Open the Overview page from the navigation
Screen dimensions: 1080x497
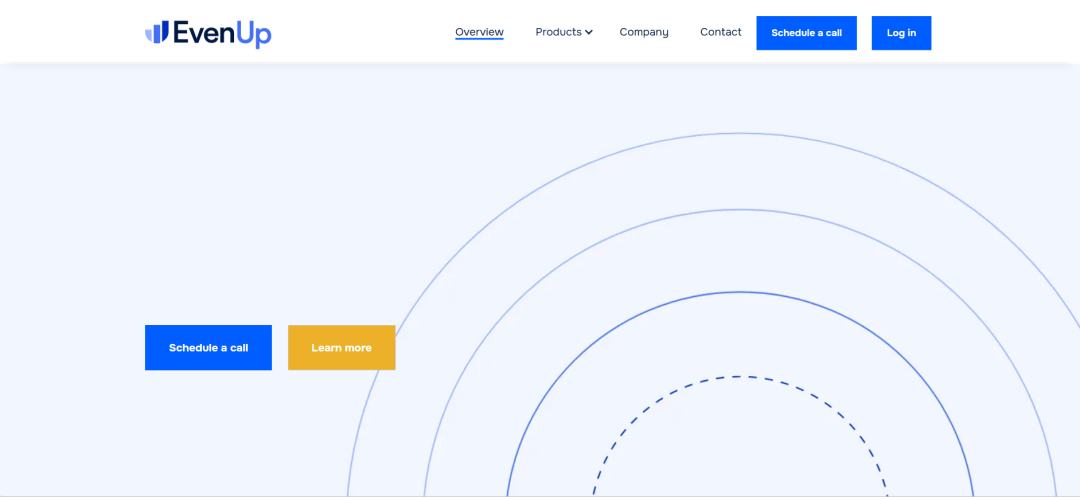(479, 32)
